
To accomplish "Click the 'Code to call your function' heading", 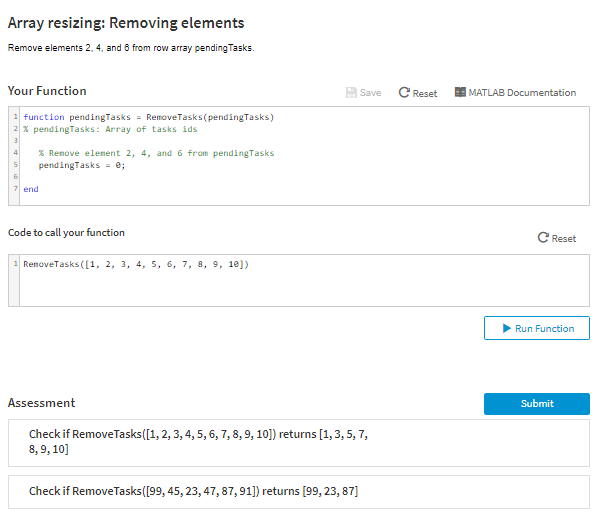I will pos(66,233).
